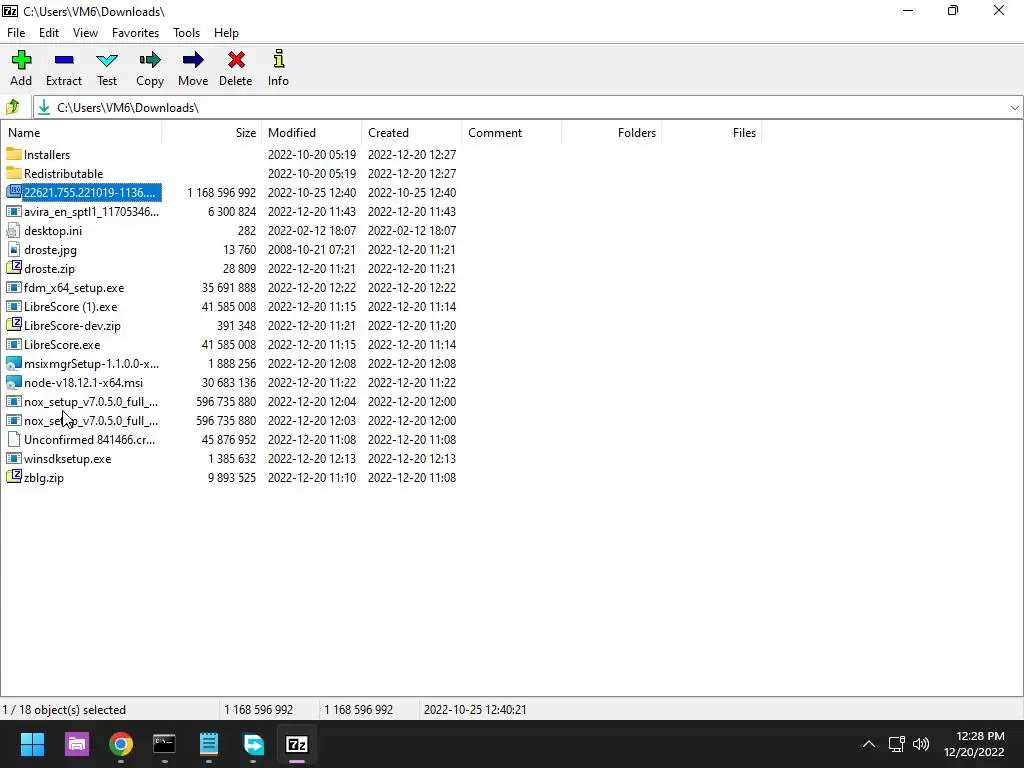Viewport: 1024px width, 768px height.
Task: Click the Folders column header
Action: coord(611,133)
